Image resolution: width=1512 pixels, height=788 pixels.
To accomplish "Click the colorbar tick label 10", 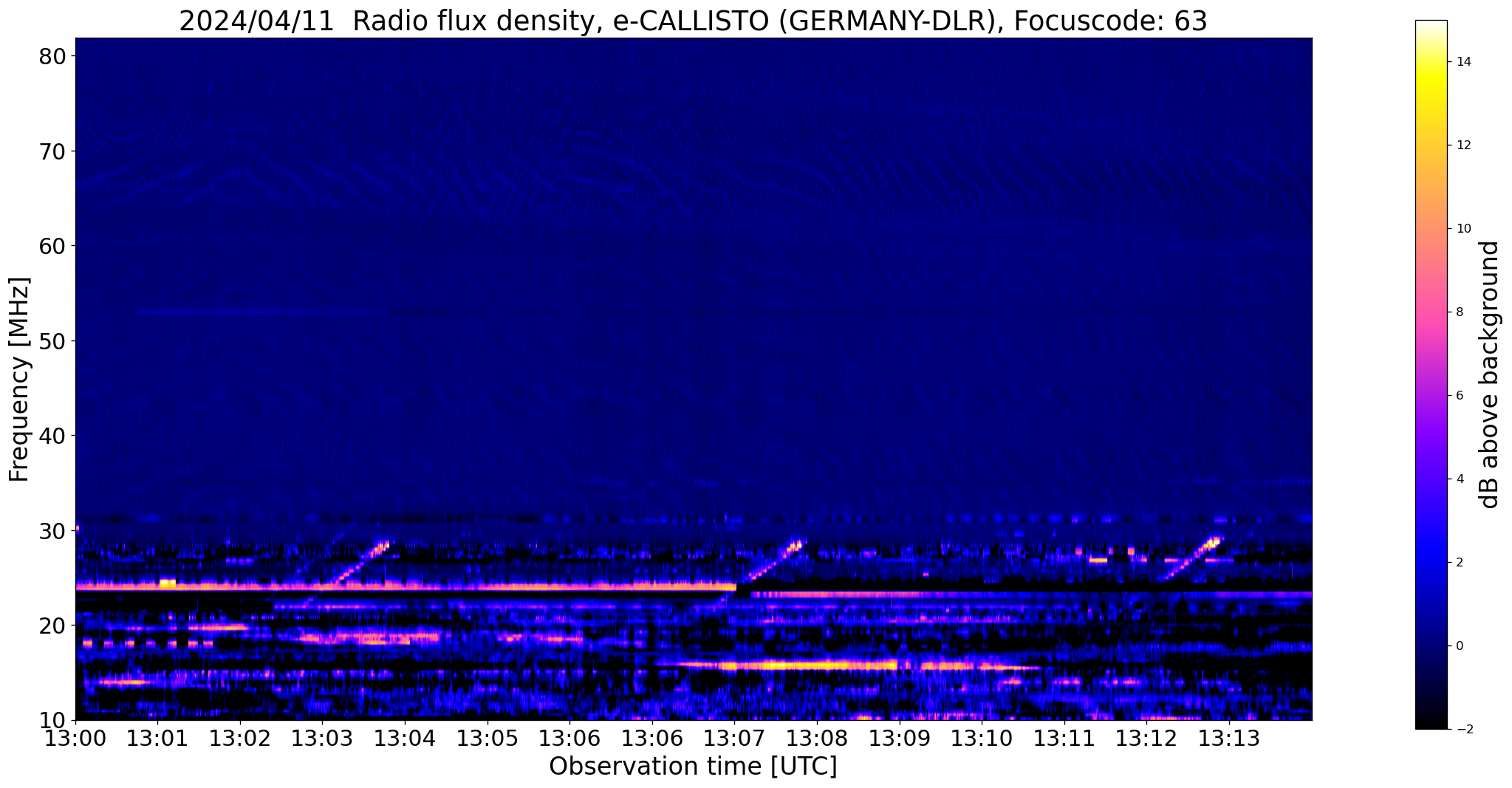I will coord(1463,229).
